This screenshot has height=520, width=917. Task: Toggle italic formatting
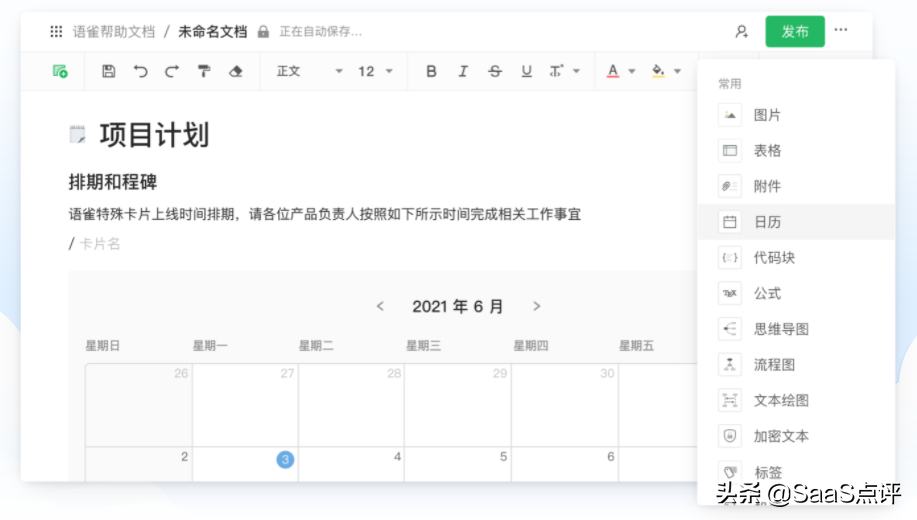(x=463, y=71)
